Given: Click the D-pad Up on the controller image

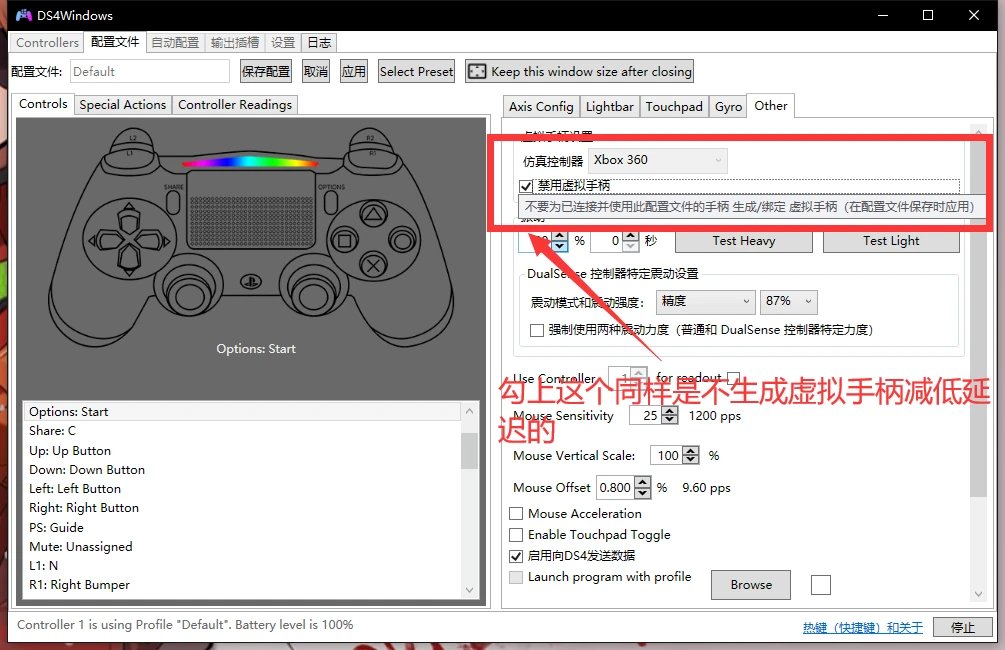Looking at the screenshot, I should tap(129, 219).
